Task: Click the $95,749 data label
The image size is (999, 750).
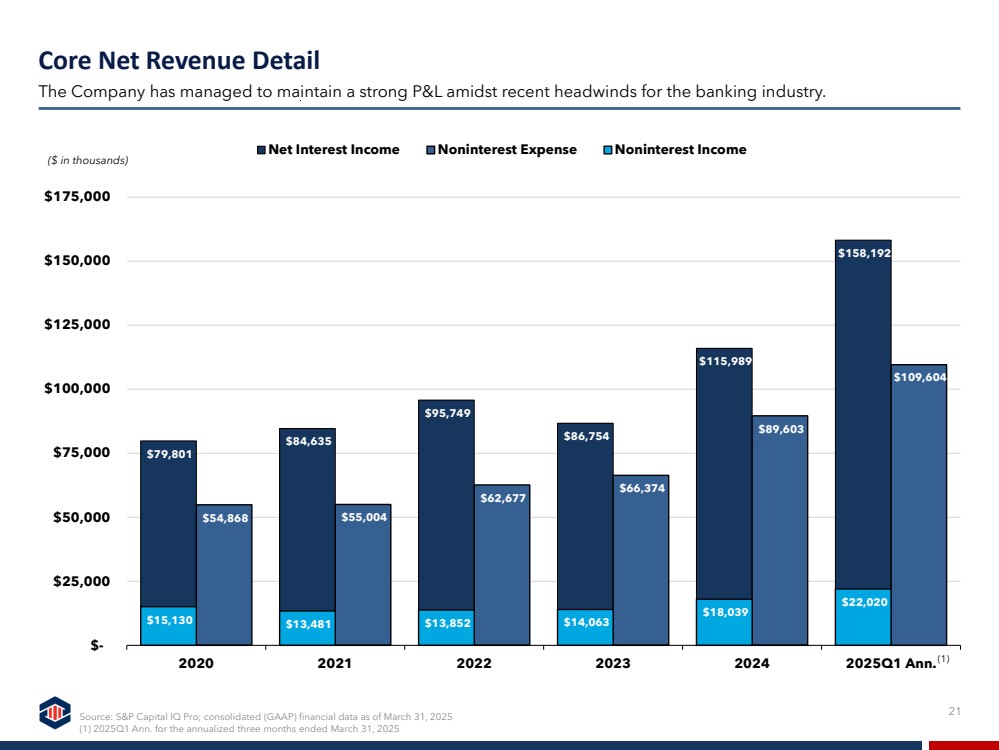Action: [447, 413]
